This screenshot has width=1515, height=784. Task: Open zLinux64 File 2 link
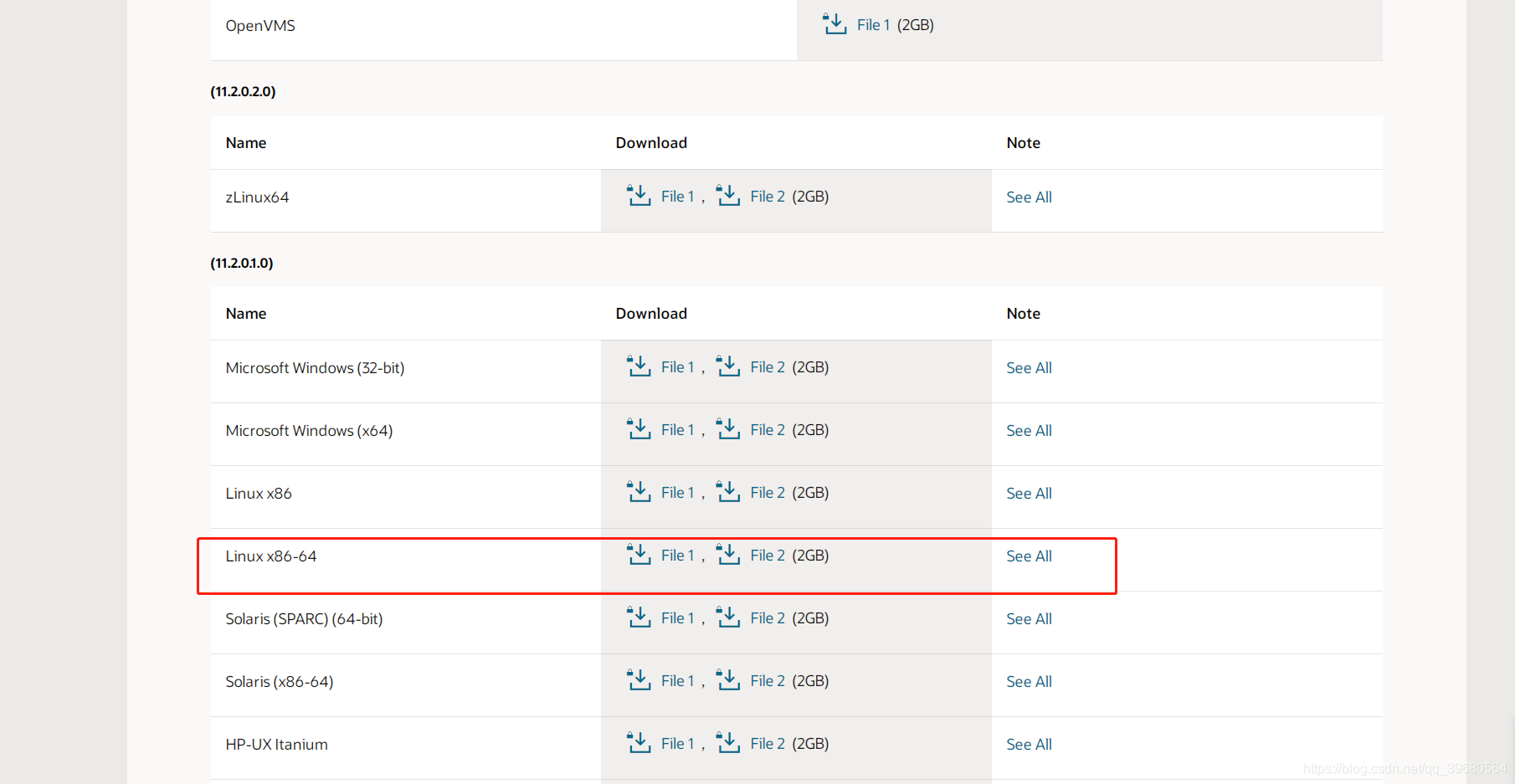[768, 197]
